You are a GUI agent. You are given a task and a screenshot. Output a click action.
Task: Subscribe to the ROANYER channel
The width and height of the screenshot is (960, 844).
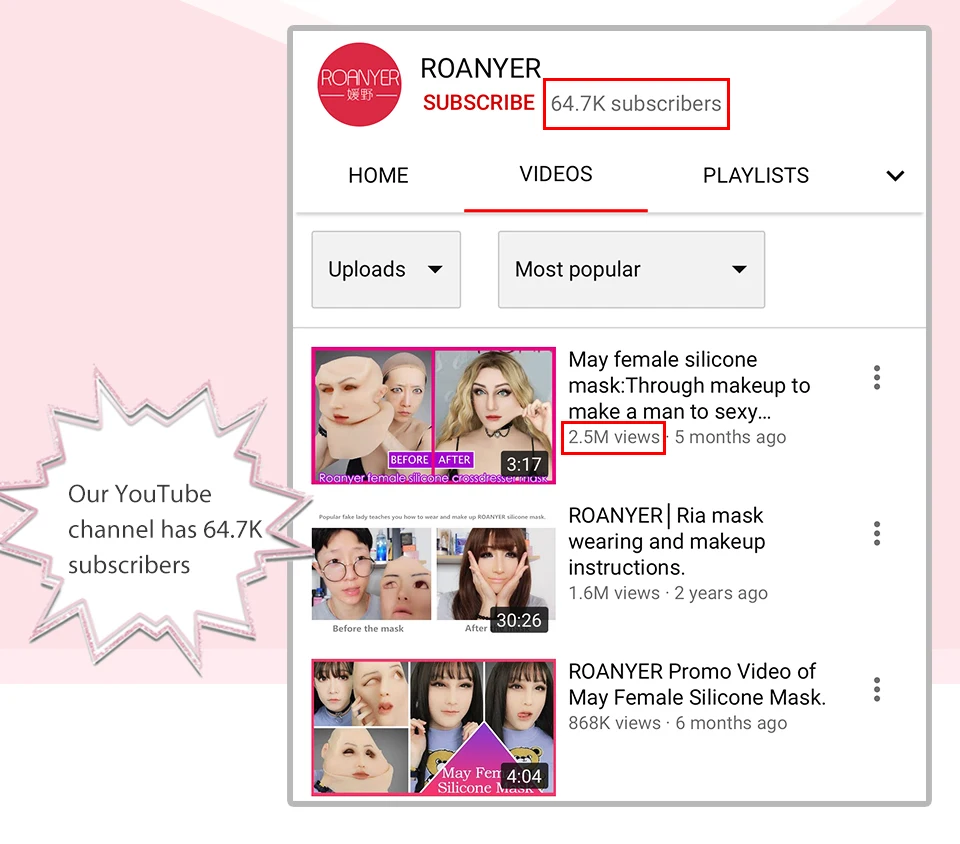click(x=479, y=102)
